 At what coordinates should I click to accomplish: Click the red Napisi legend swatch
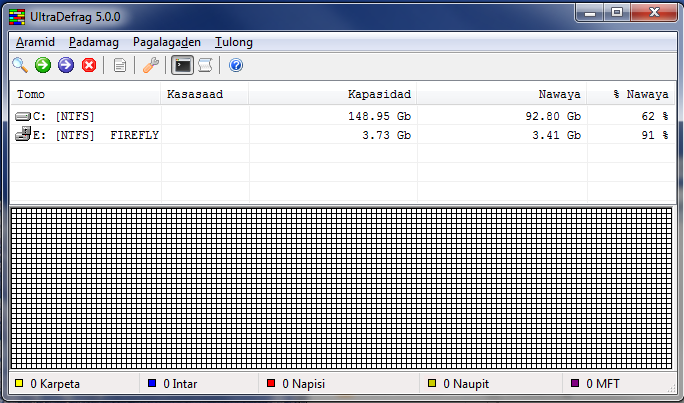click(x=271, y=383)
